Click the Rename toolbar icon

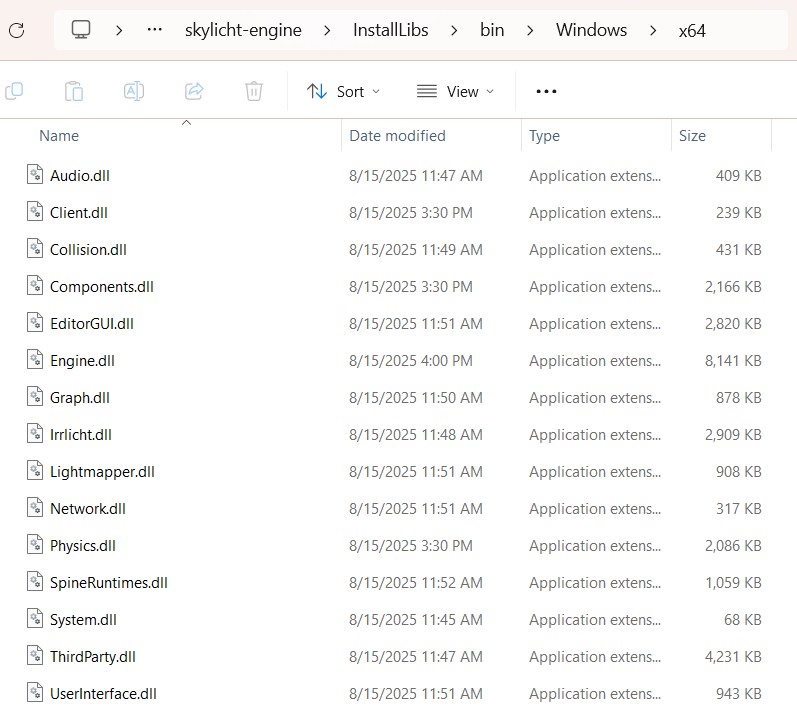[x=134, y=91]
